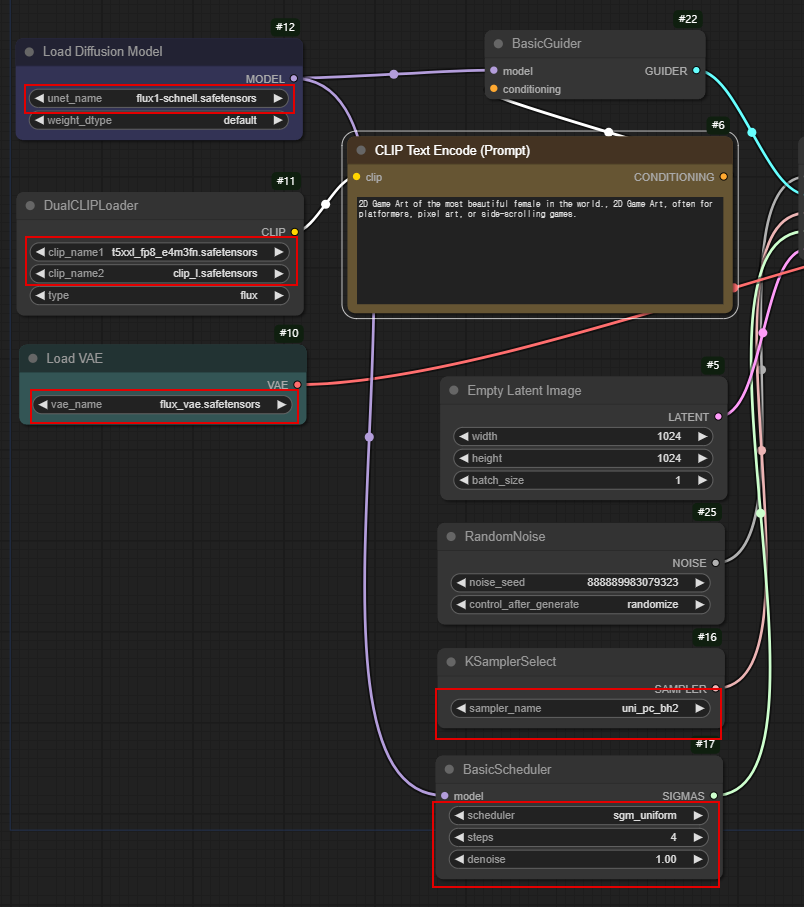804x907 pixels.
Task: Click the LATENT output socket
Action: (718, 416)
